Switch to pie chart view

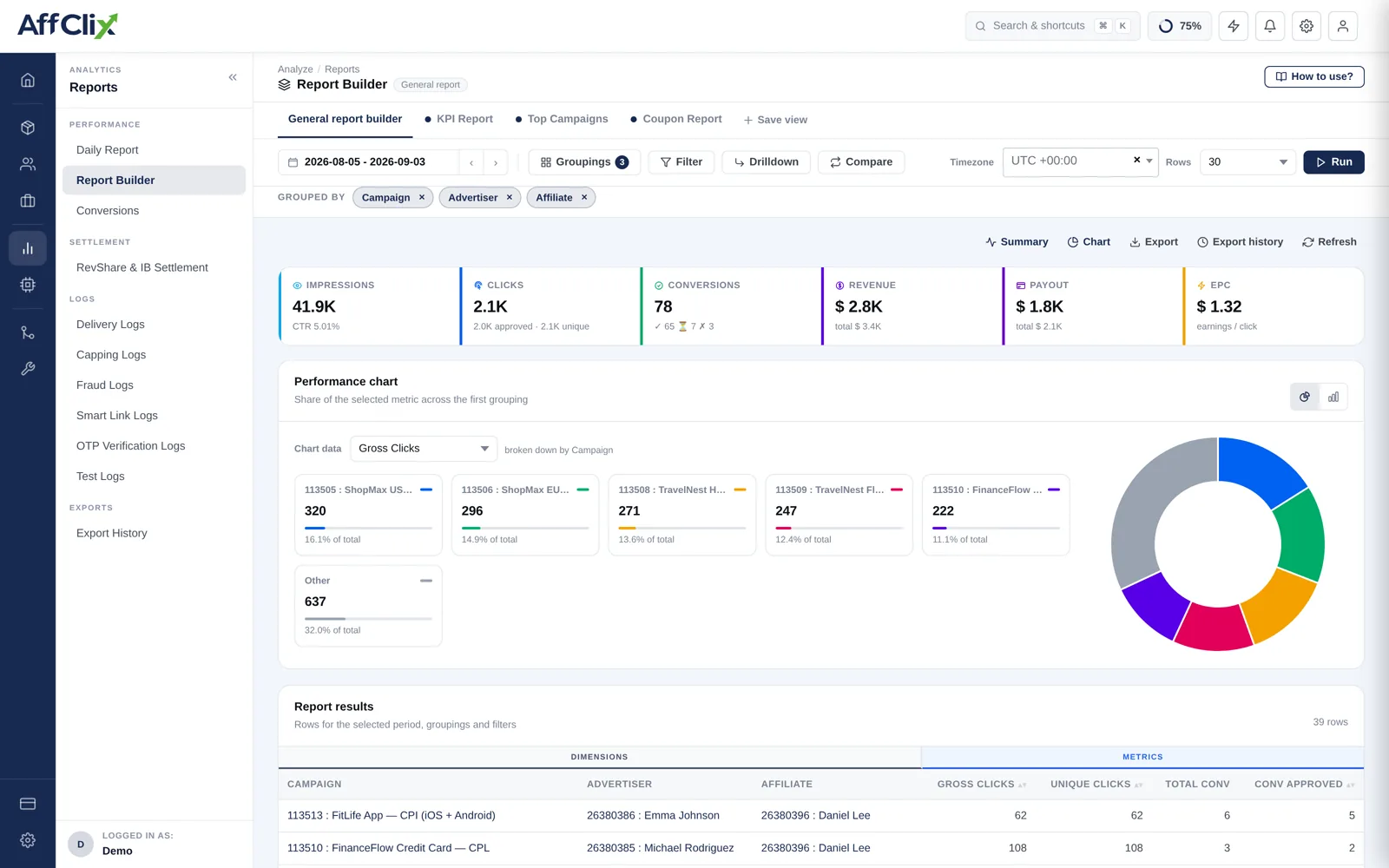[x=1305, y=397]
